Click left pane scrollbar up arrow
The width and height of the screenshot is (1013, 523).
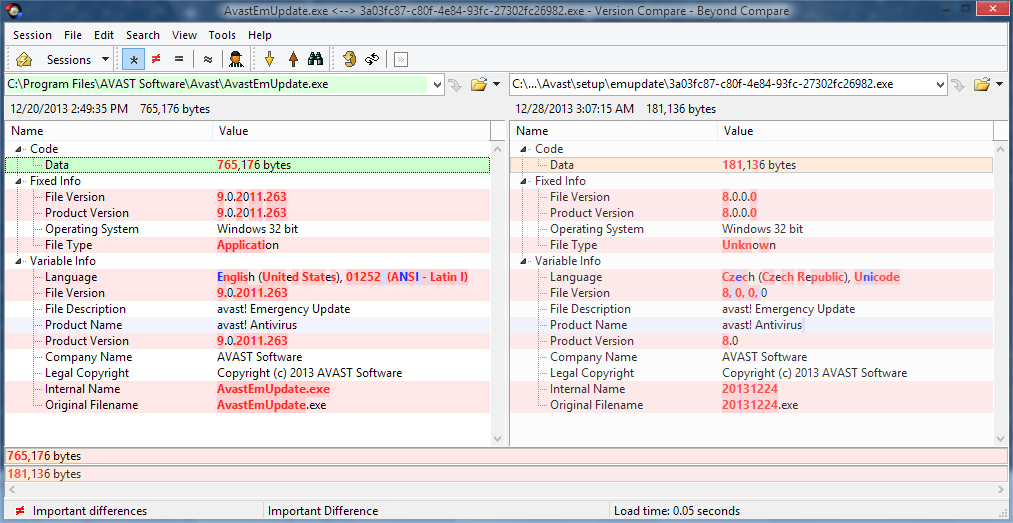click(497, 148)
